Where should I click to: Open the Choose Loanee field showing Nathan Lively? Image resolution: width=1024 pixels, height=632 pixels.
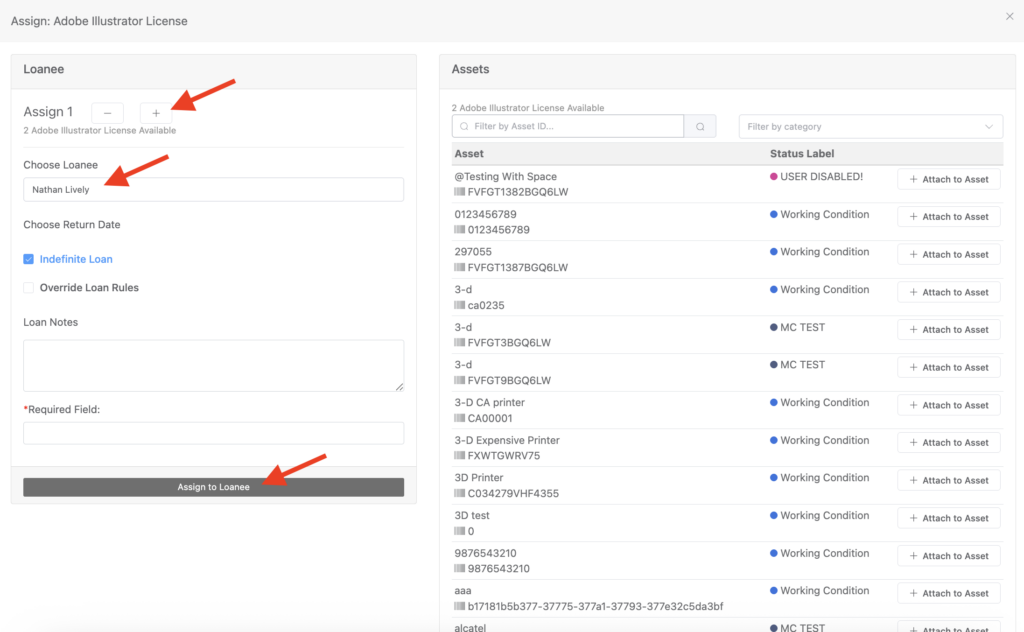pos(213,190)
